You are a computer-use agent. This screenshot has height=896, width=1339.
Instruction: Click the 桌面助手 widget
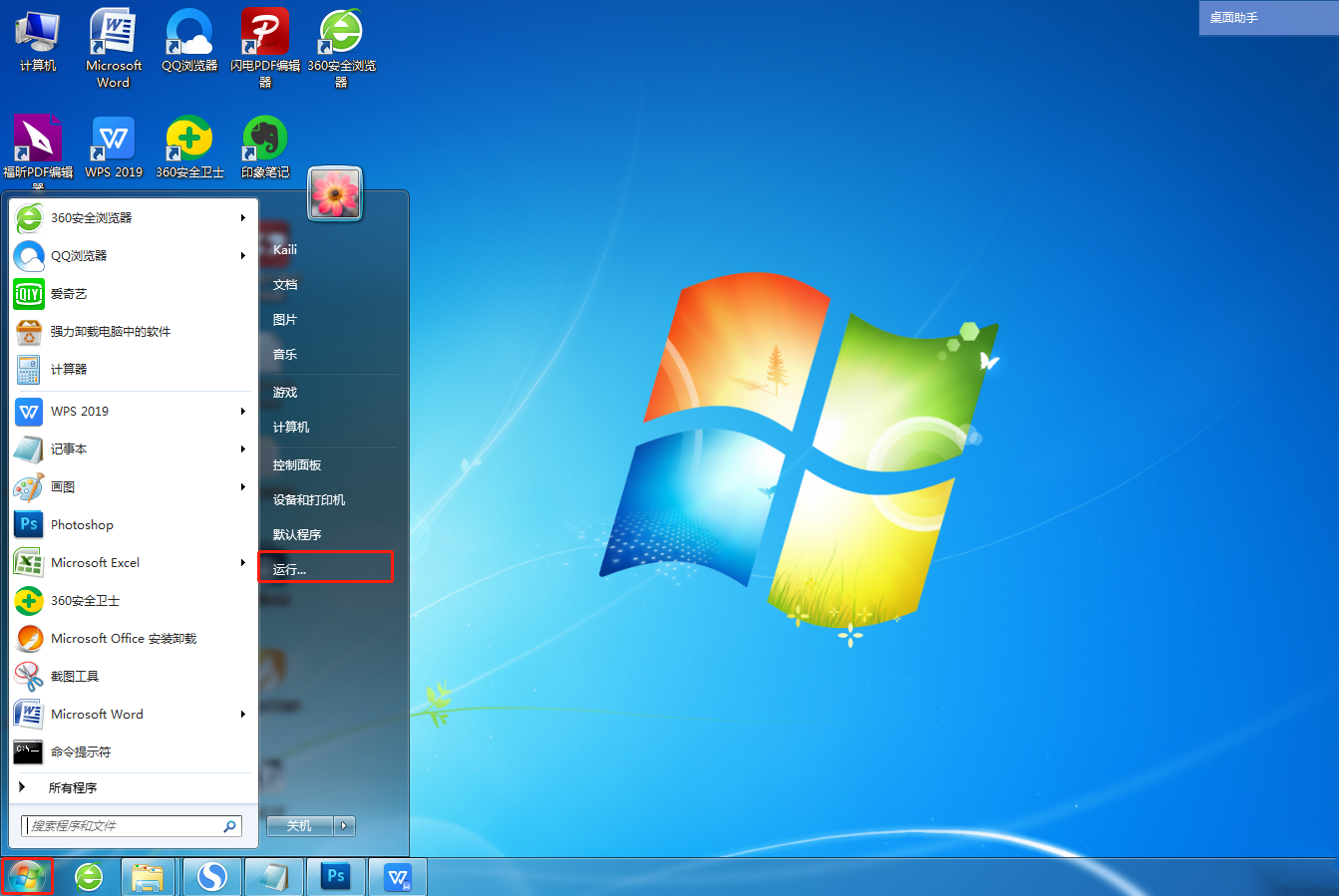click(1268, 18)
